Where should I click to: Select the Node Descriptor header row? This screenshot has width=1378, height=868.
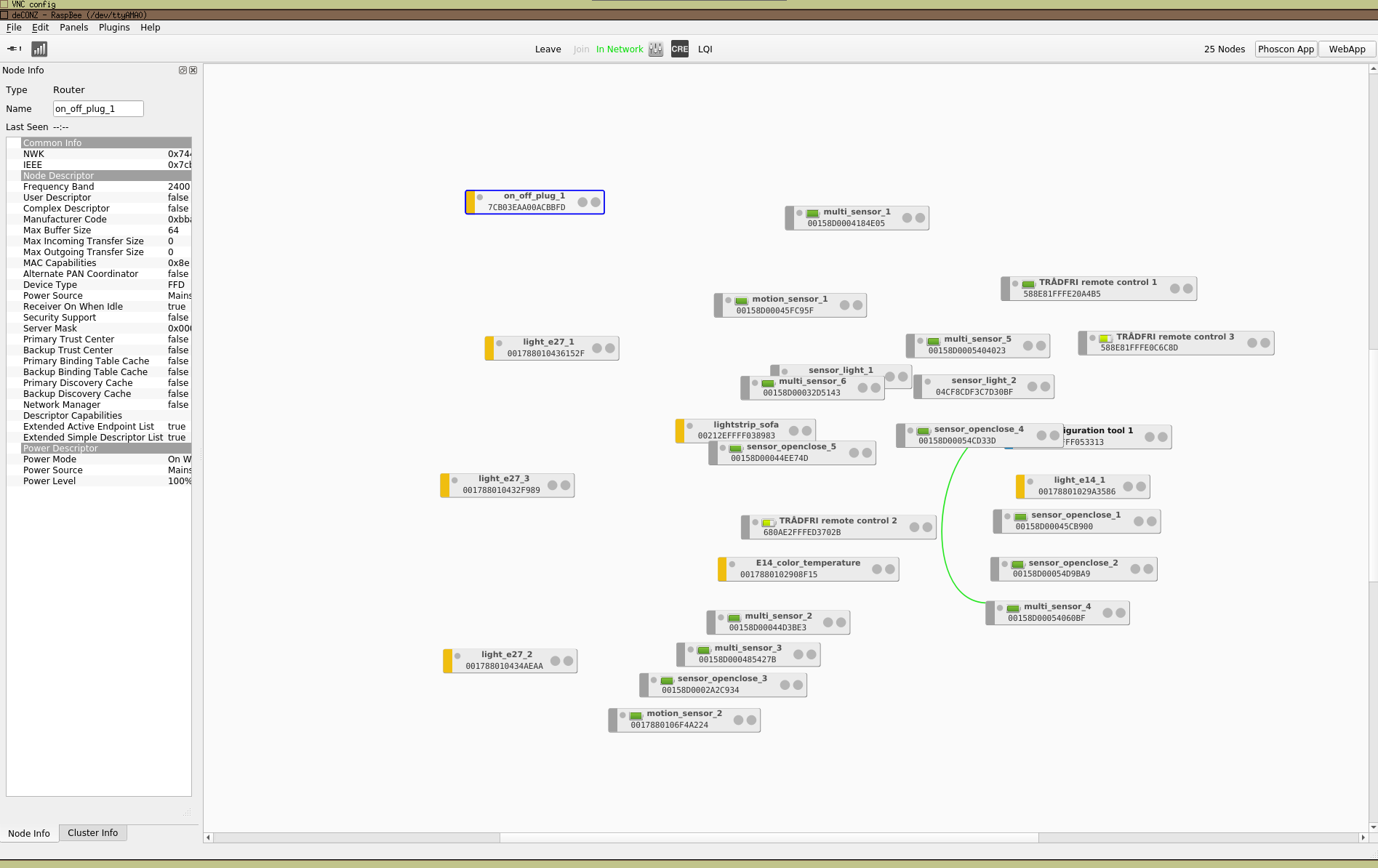pos(106,176)
